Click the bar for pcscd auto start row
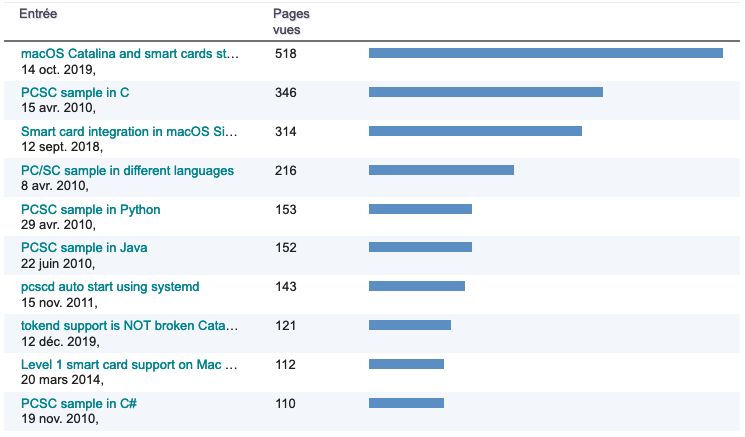 pyautogui.click(x=417, y=286)
